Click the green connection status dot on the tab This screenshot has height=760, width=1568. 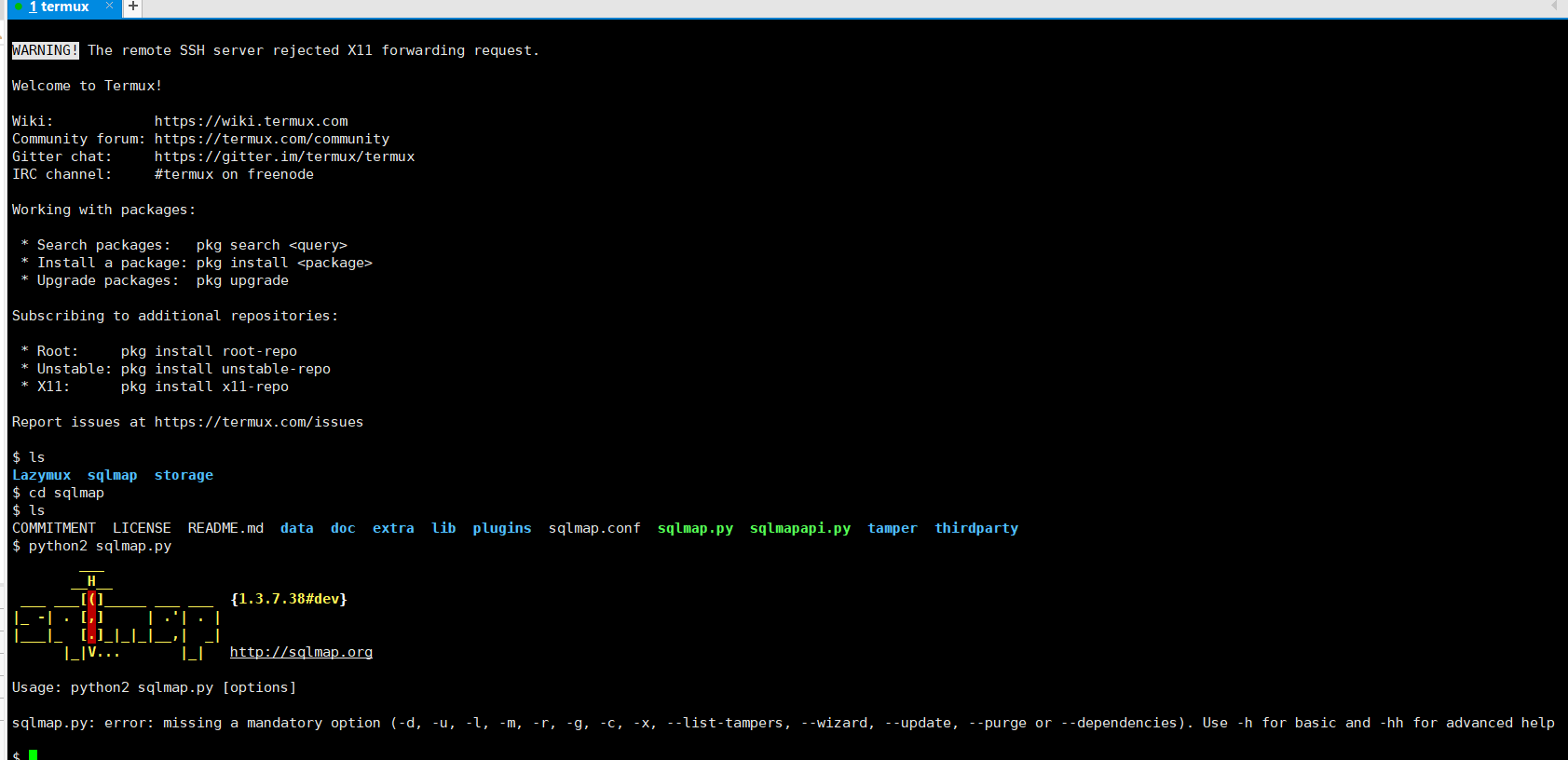(18, 7)
